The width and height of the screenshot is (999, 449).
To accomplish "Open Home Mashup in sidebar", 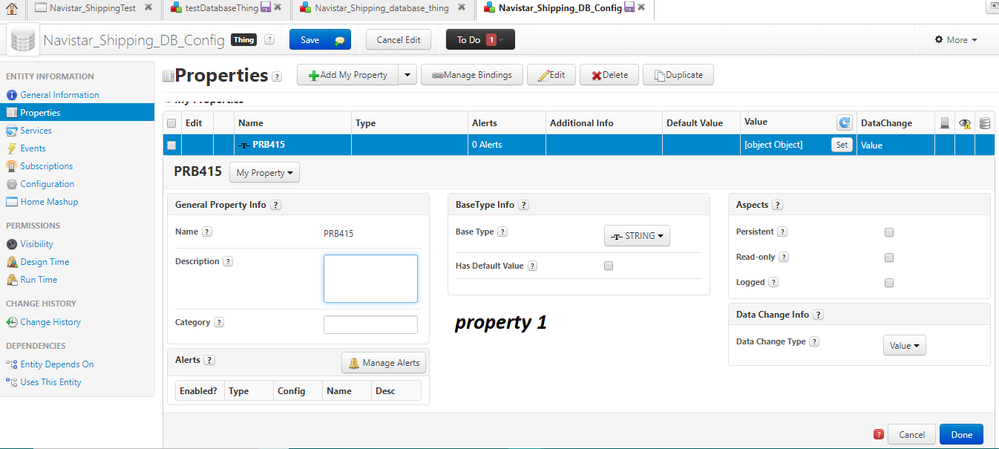I will 49,202.
